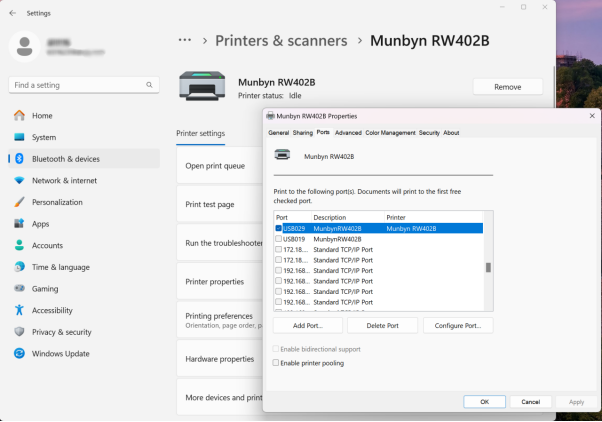Click the Accessibility figure icon
The width and height of the screenshot is (602, 422).
coord(19,310)
